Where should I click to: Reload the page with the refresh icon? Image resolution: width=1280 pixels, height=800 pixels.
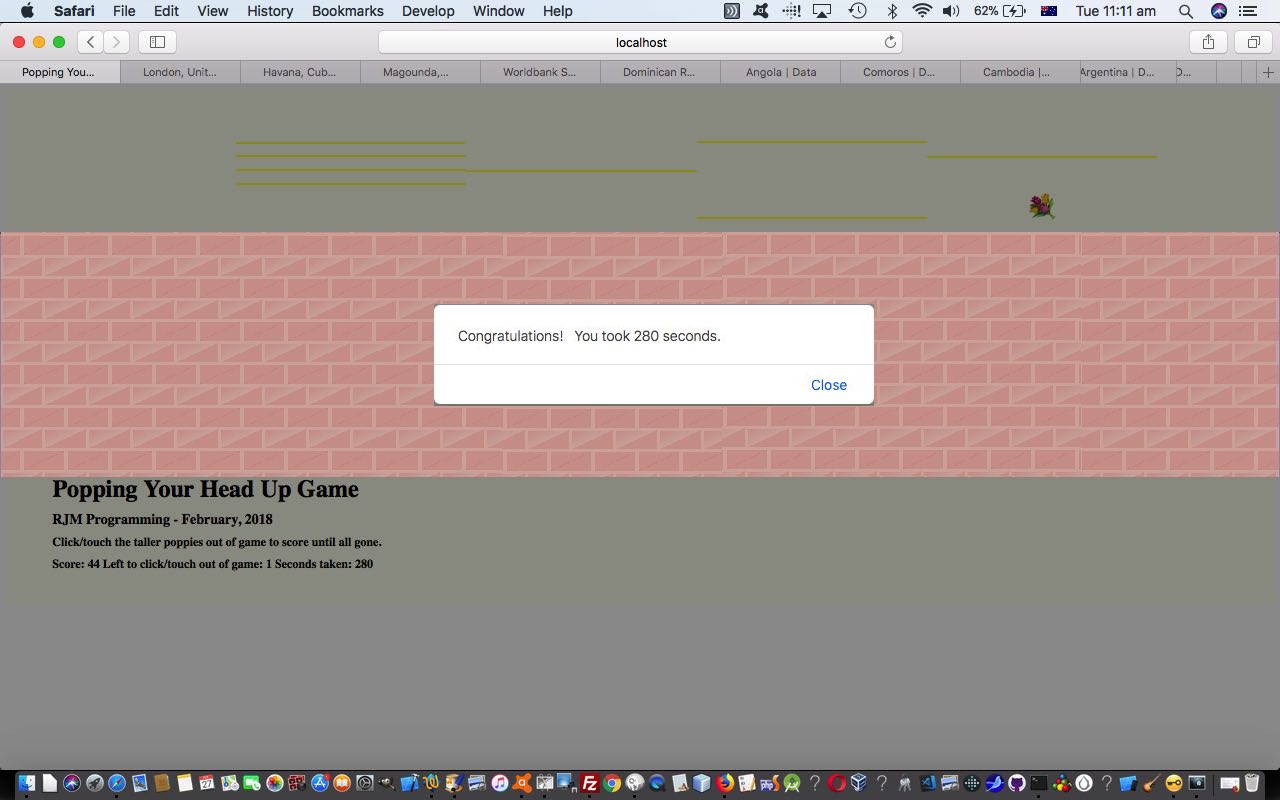pyautogui.click(x=890, y=42)
